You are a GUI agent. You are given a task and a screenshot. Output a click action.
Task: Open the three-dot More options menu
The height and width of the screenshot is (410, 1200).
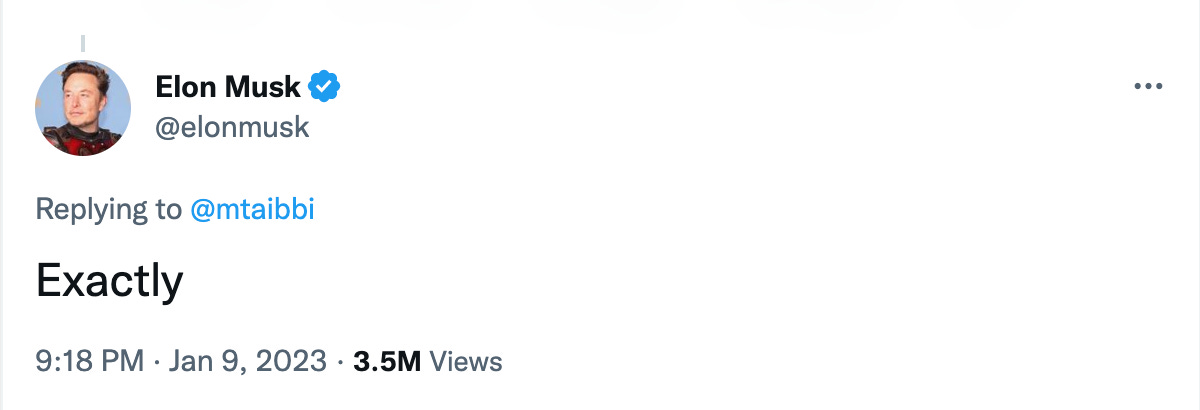click(x=1149, y=88)
